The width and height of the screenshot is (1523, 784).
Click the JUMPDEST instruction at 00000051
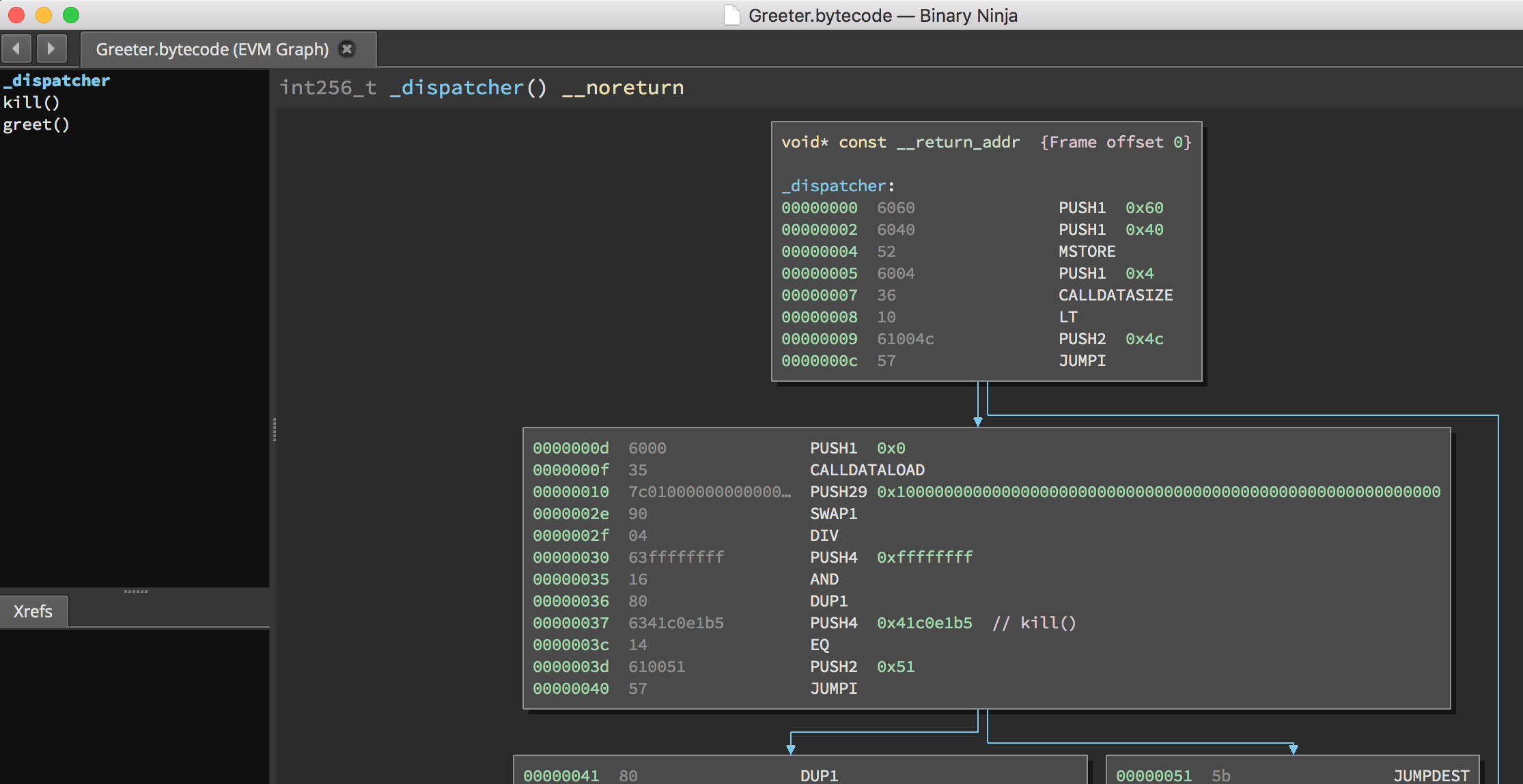click(x=1431, y=775)
